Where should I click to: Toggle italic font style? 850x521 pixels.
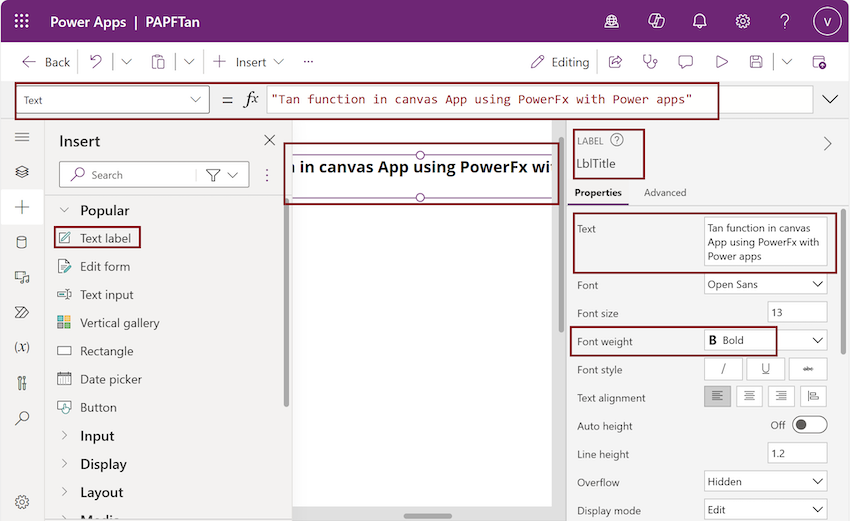tap(723, 369)
